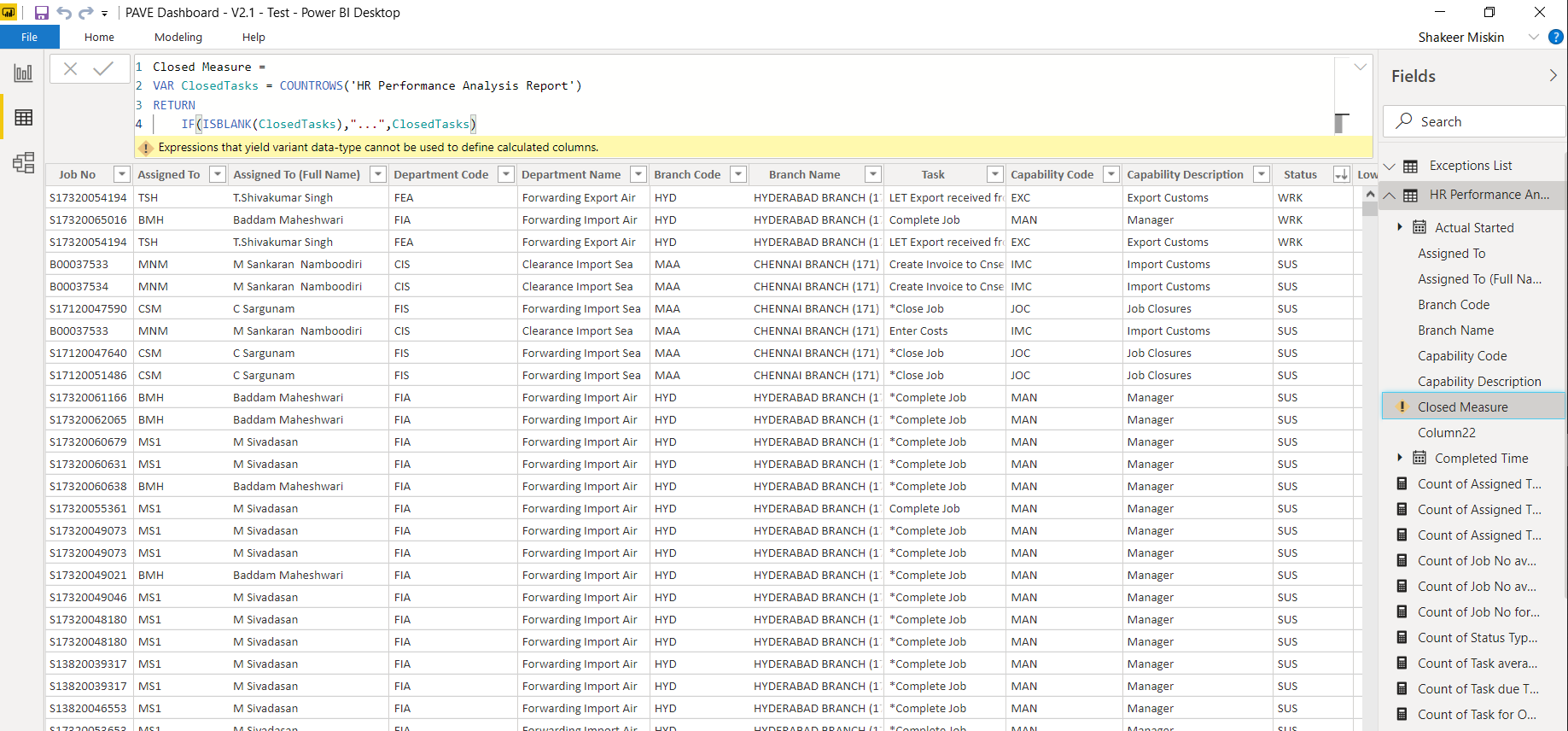Click the Count of Task due T... measure icon

(x=1402, y=688)
